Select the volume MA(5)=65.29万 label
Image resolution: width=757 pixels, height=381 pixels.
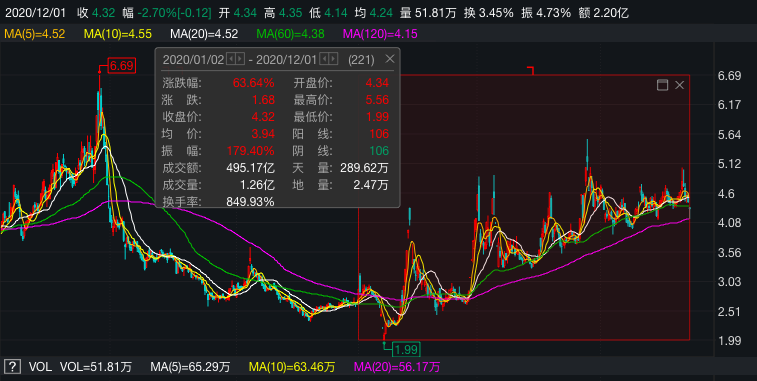[x=190, y=367]
